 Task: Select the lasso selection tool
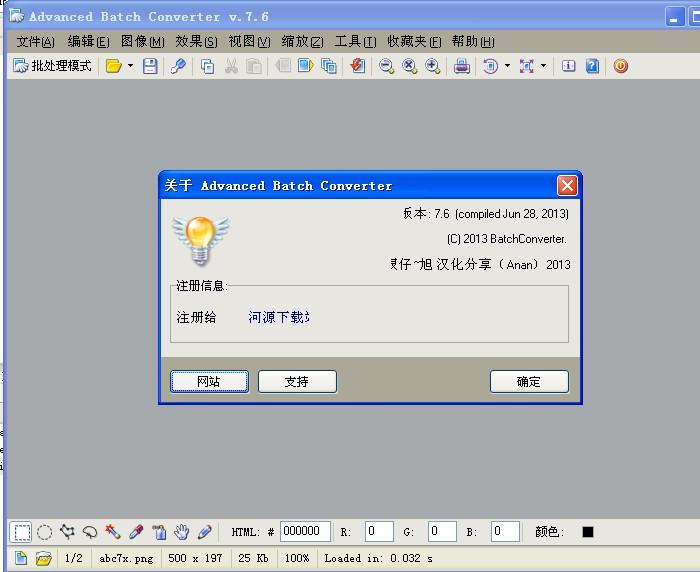(x=91, y=532)
